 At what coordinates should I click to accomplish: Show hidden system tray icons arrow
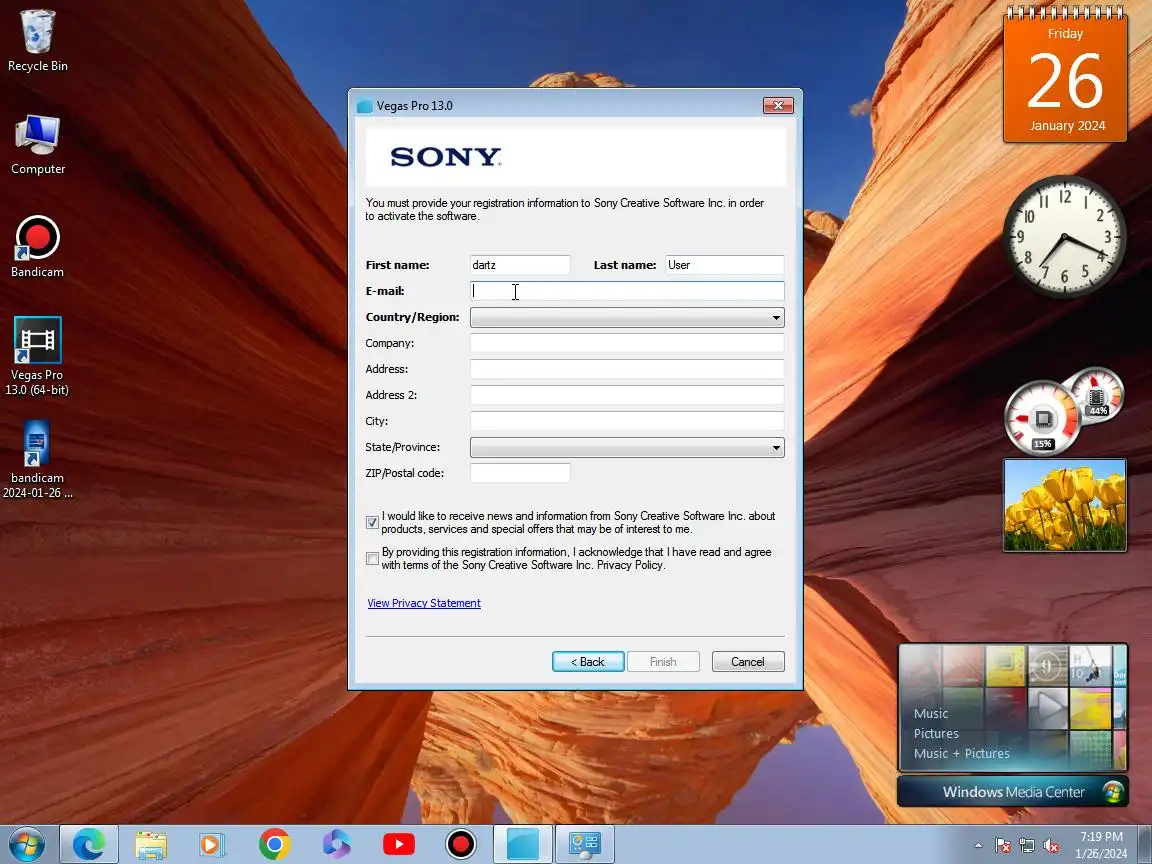click(x=978, y=846)
